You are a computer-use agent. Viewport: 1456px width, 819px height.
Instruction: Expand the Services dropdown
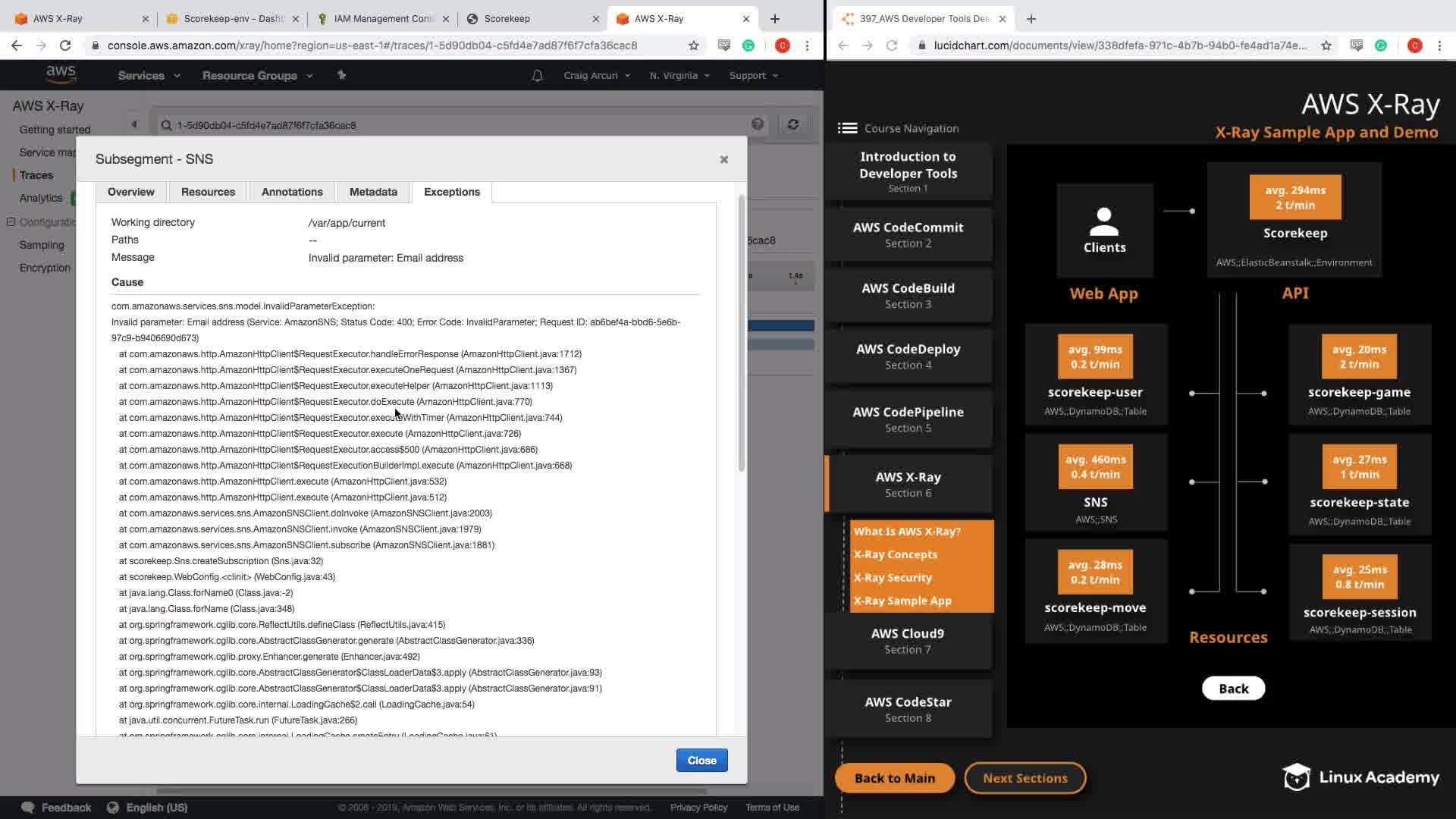pyautogui.click(x=149, y=76)
